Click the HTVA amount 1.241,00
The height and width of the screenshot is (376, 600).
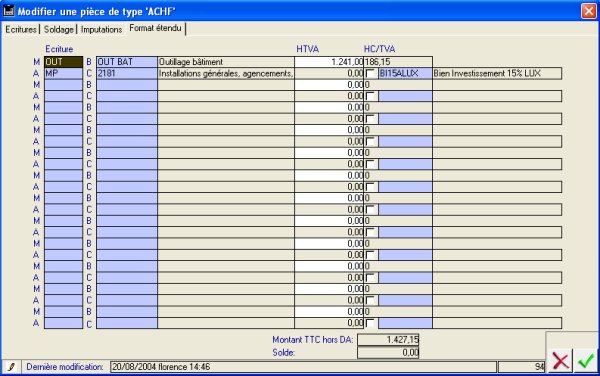pyautogui.click(x=329, y=62)
